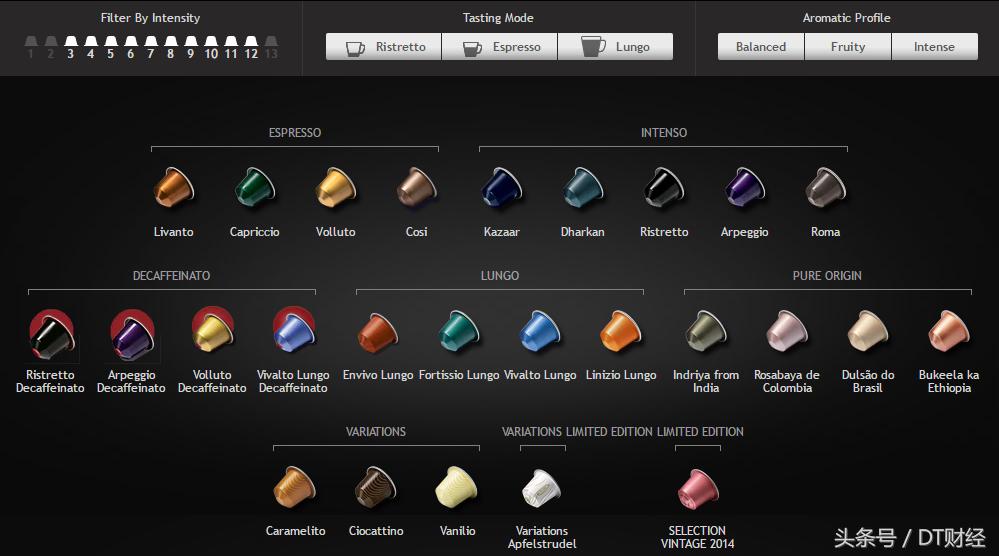
Task: Click the Vanilio capsule icon
Action: tap(456, 487)
